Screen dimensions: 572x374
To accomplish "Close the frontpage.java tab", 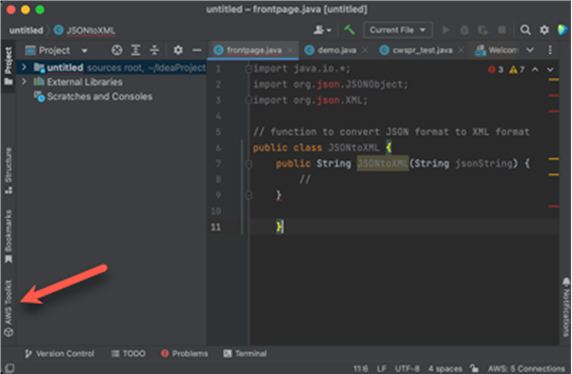I will 290,50.
